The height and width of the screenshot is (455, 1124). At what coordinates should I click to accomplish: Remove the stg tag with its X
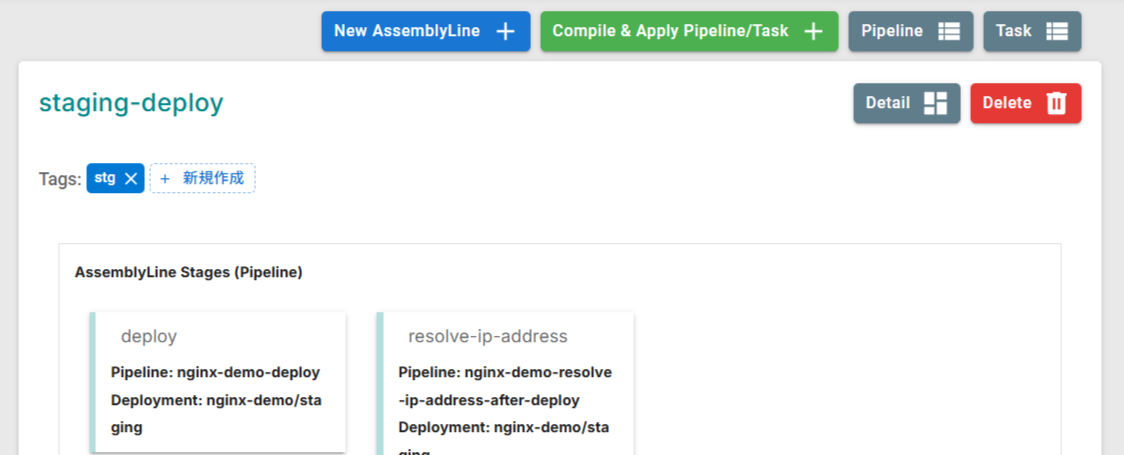131,179
